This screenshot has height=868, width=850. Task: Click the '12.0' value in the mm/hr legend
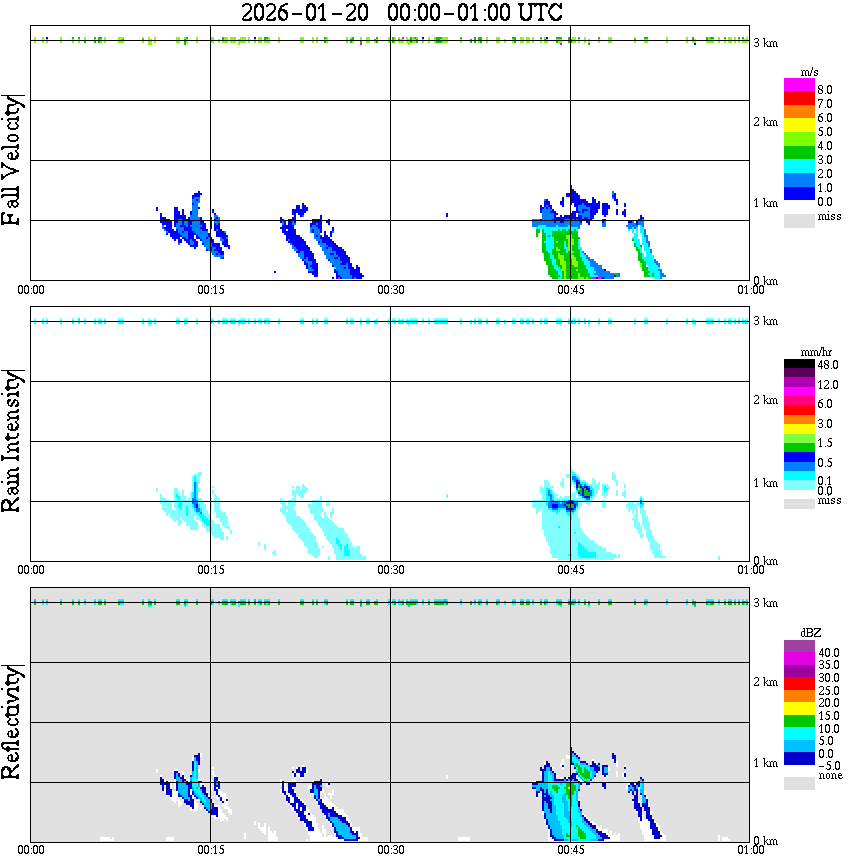[828, 385]
